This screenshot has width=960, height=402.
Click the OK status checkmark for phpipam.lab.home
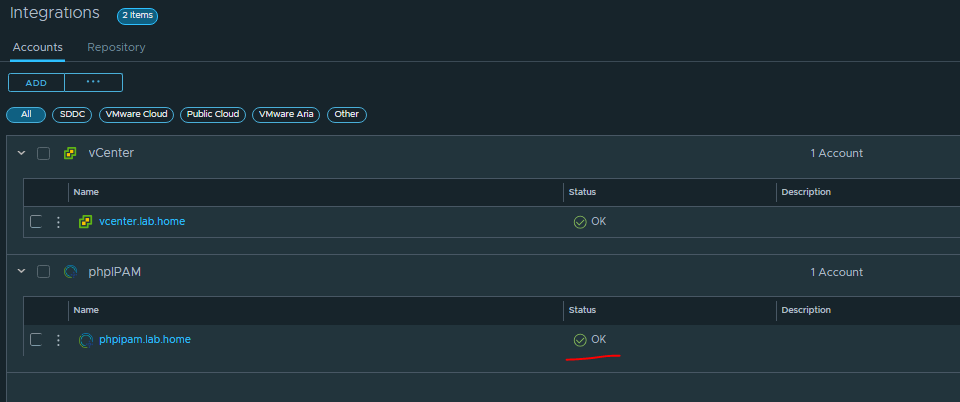tap(580, 340)
